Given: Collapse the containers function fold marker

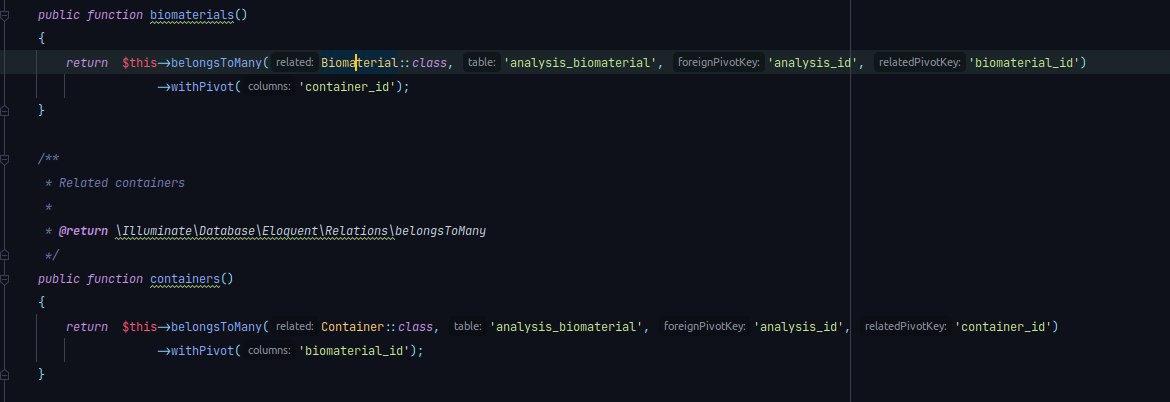Looking at the screenshot, I should coord(4,279).
